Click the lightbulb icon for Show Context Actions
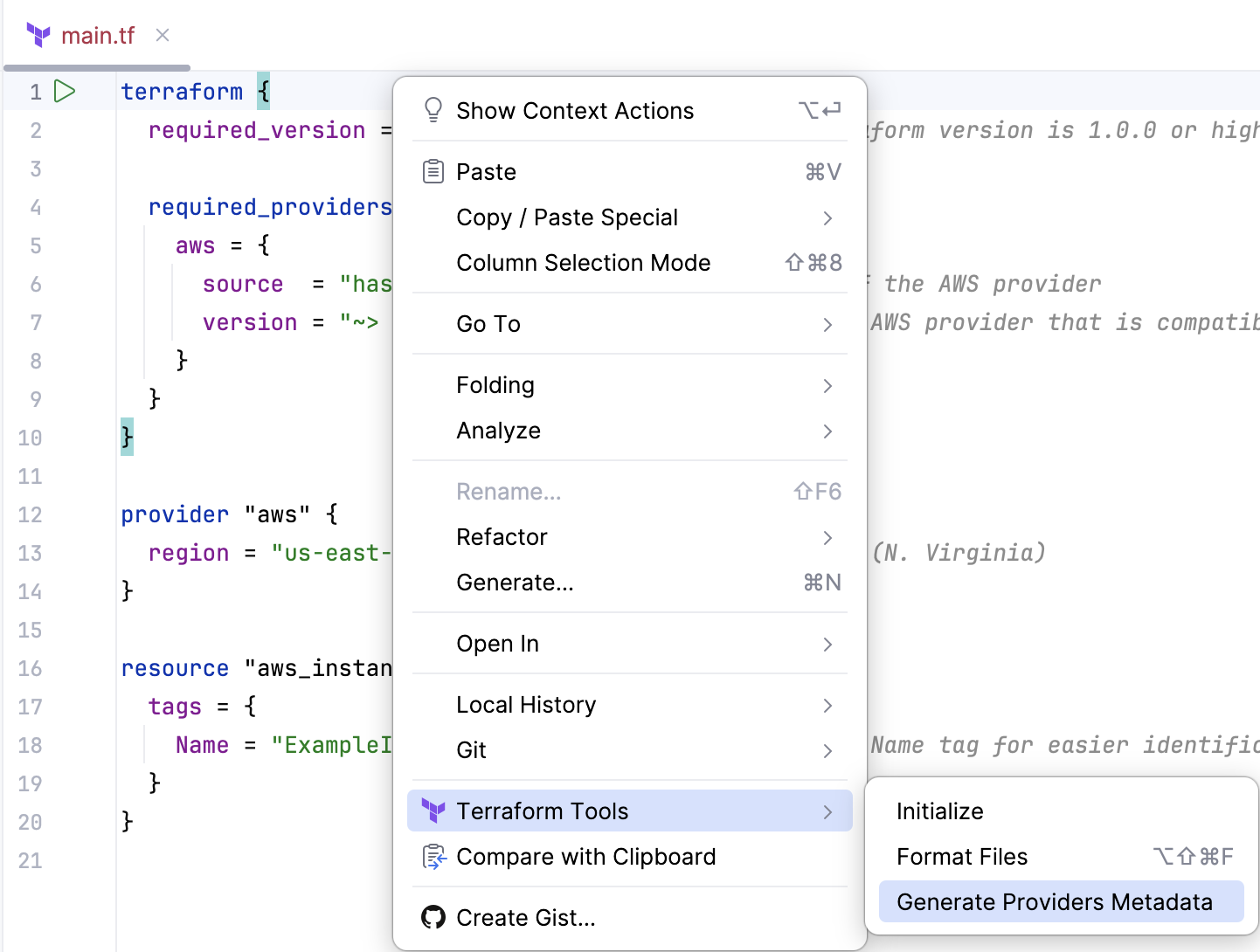The height and width of the screenshot is (952, 1260). (433, 109)
